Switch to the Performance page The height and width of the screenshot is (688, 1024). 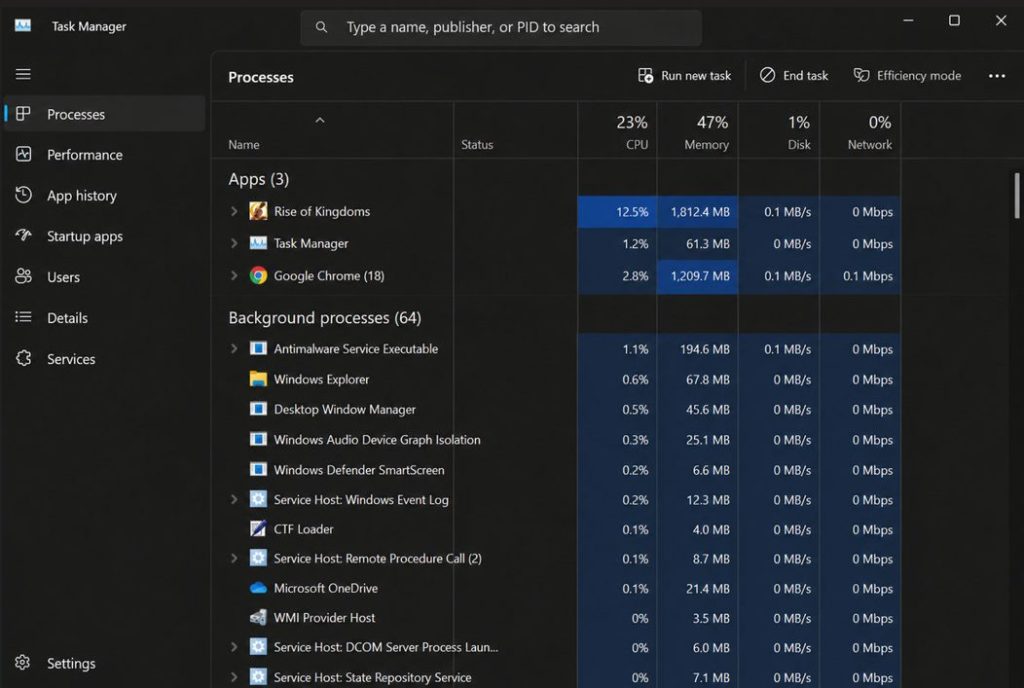point(104,155)
